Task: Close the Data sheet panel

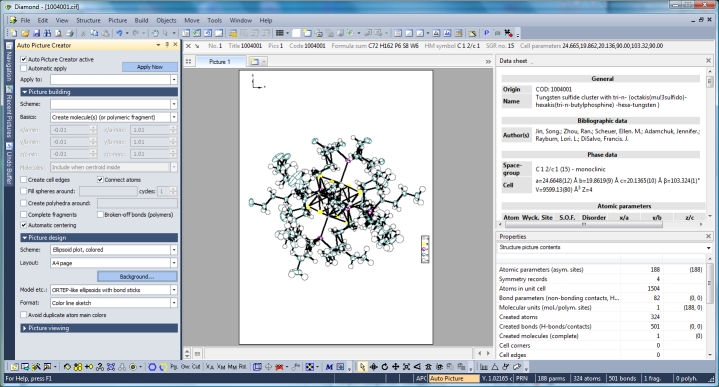Action: coord(709,61)
